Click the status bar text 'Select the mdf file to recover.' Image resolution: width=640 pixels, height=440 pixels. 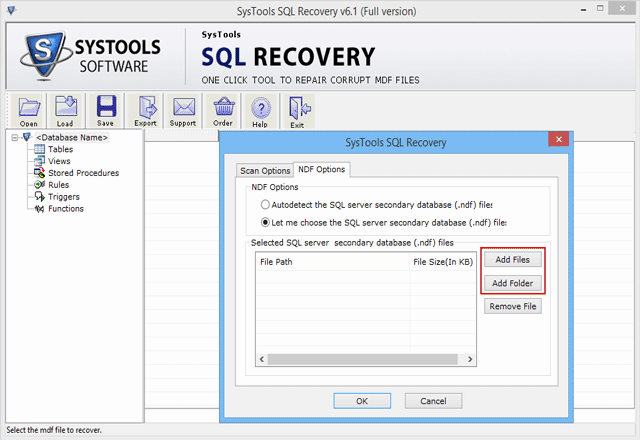(54, 430)
